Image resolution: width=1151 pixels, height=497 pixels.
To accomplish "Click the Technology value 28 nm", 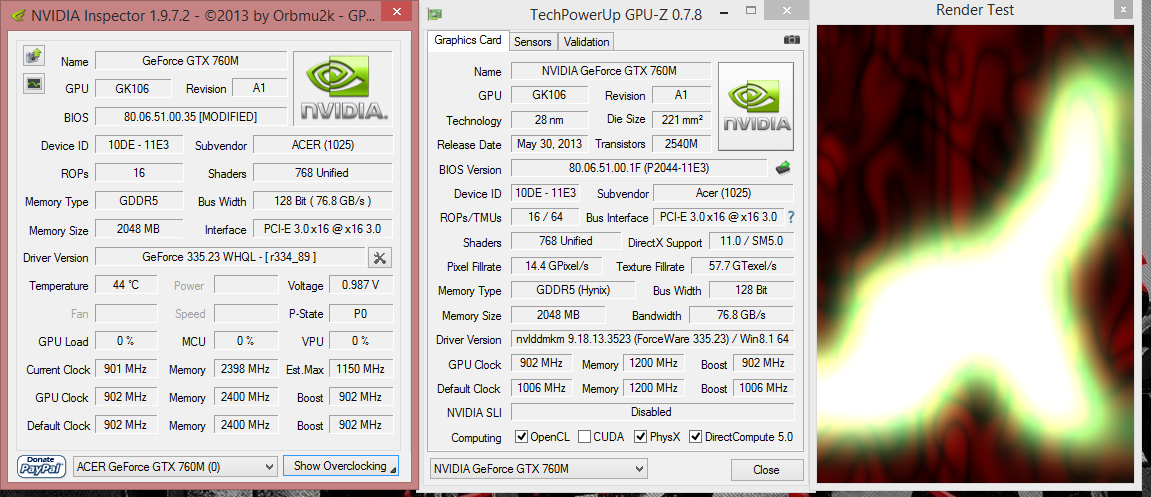I will pos(549,120).
